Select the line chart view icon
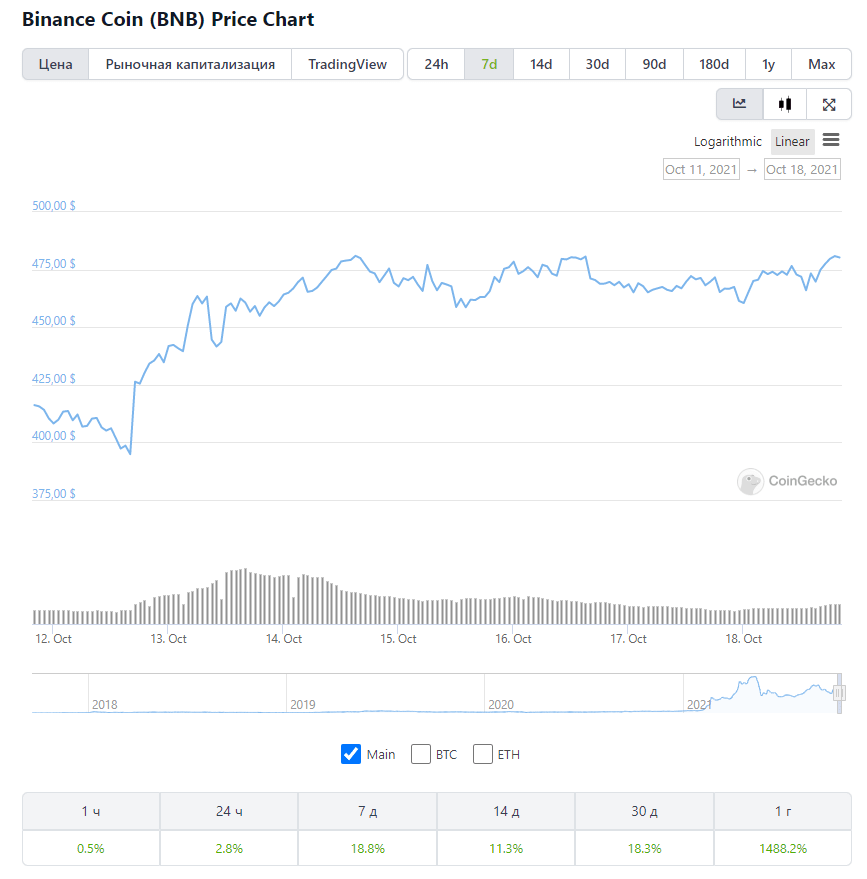The image size is (867, 879). (739, 104)
